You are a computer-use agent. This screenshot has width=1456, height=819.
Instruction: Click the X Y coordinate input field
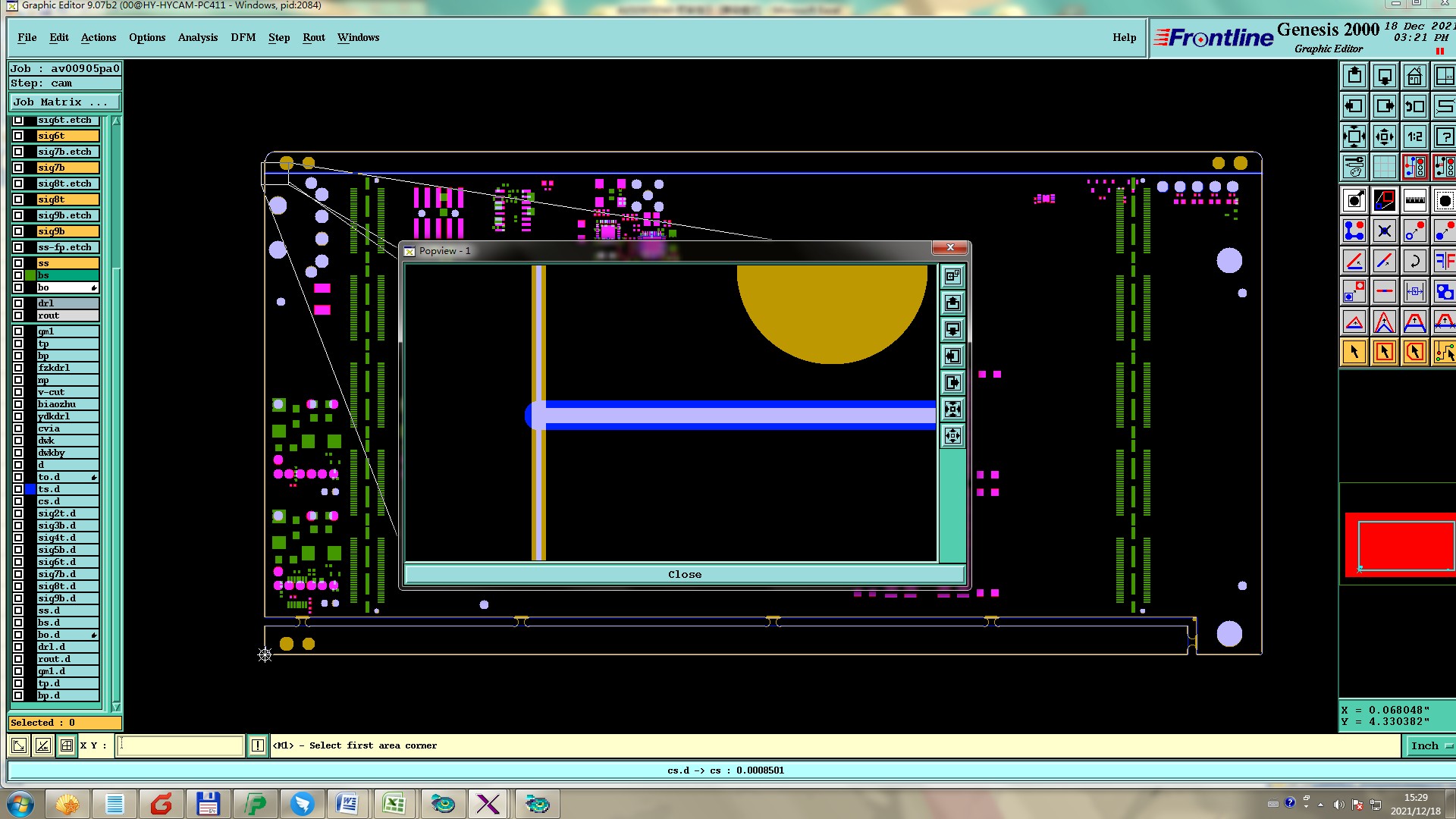tap(180, 745)
